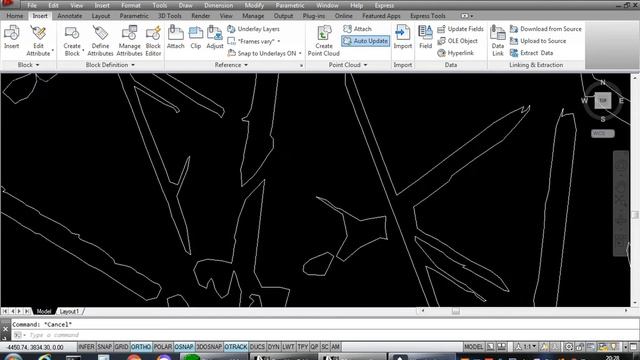Disable OSNAP in status bar
The width and height of the screenshot is (640, 360).
tap(184, 347)
